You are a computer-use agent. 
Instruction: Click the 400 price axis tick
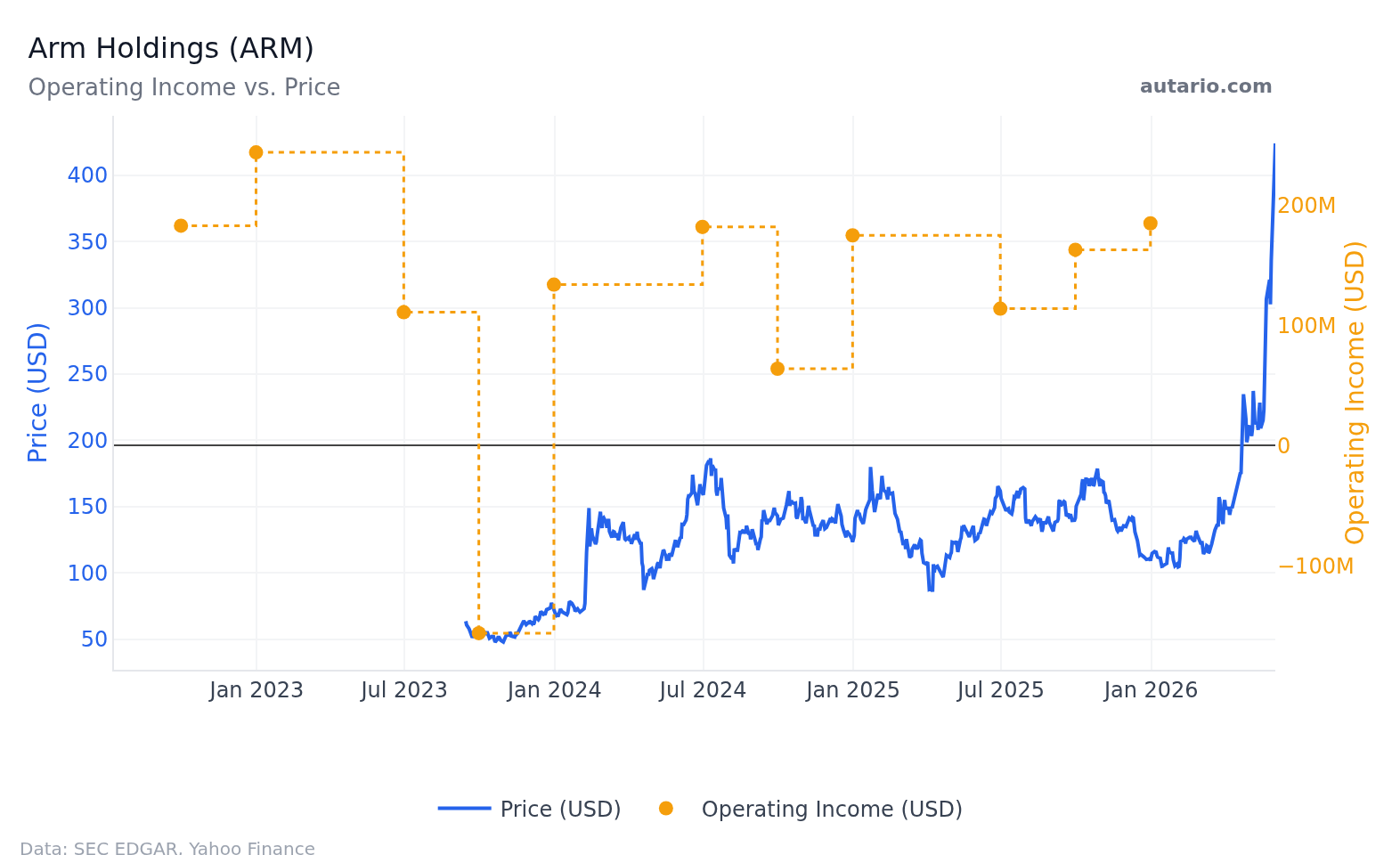(x=87, y=175)
